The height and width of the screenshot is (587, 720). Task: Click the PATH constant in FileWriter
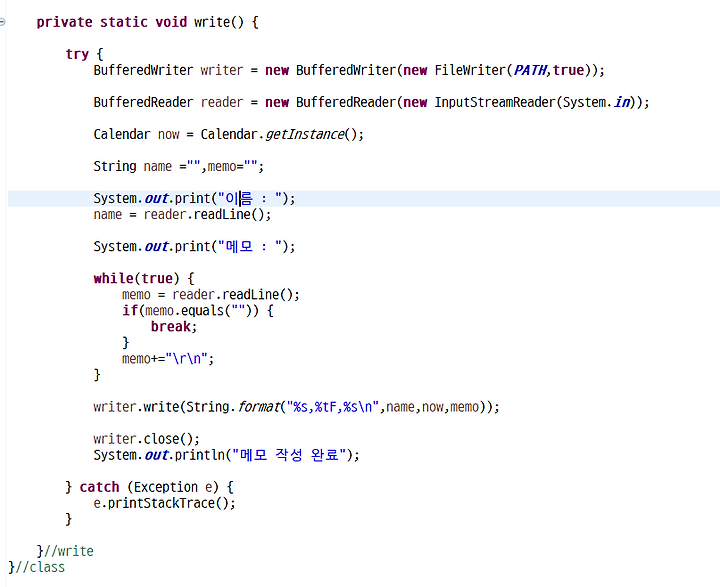530,70
